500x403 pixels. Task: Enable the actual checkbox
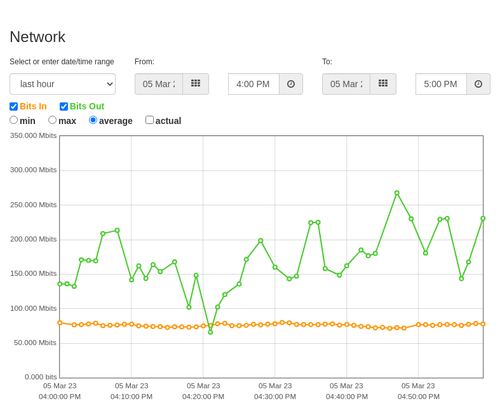pyautogui.click(x=150, y=120)
